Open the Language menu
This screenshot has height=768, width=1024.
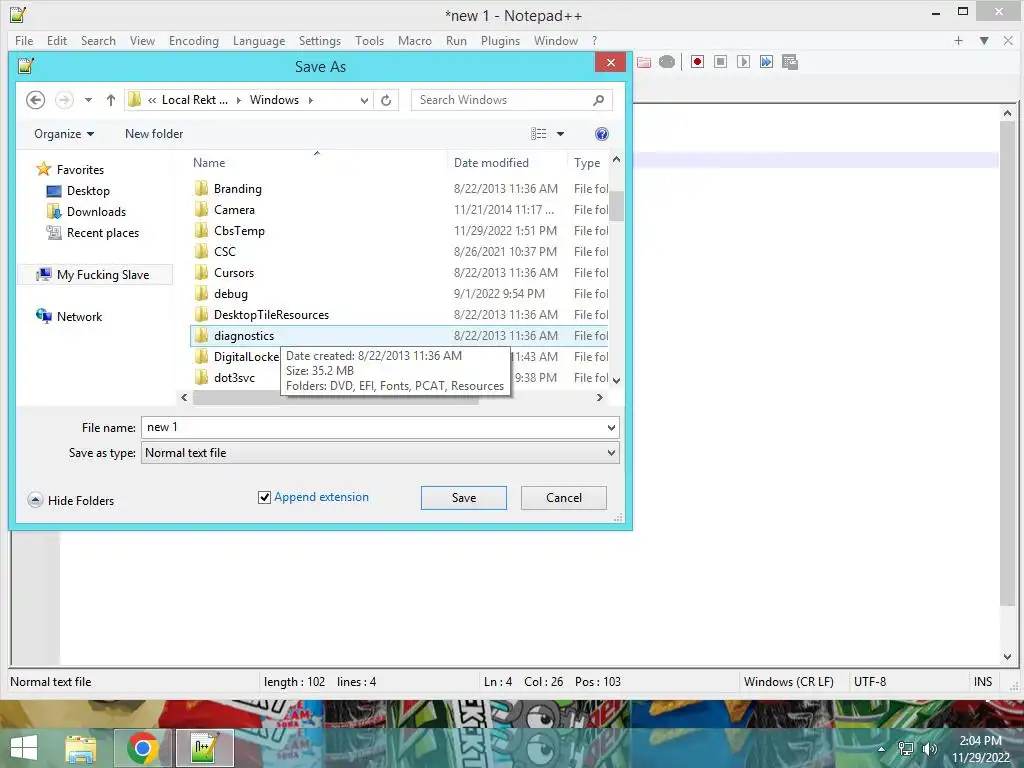(259, 40)
